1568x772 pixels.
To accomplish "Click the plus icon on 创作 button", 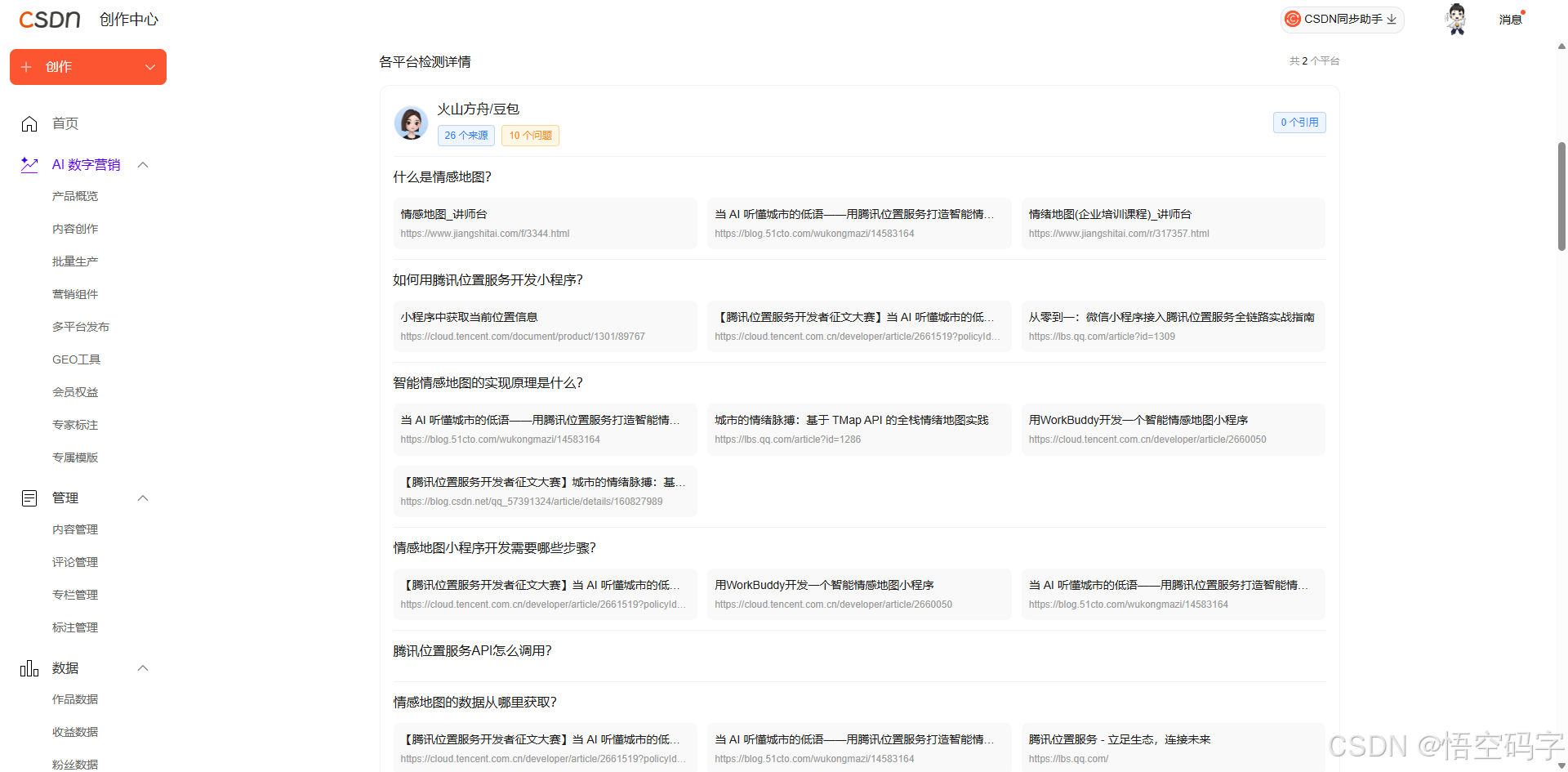I will point(26,67).
